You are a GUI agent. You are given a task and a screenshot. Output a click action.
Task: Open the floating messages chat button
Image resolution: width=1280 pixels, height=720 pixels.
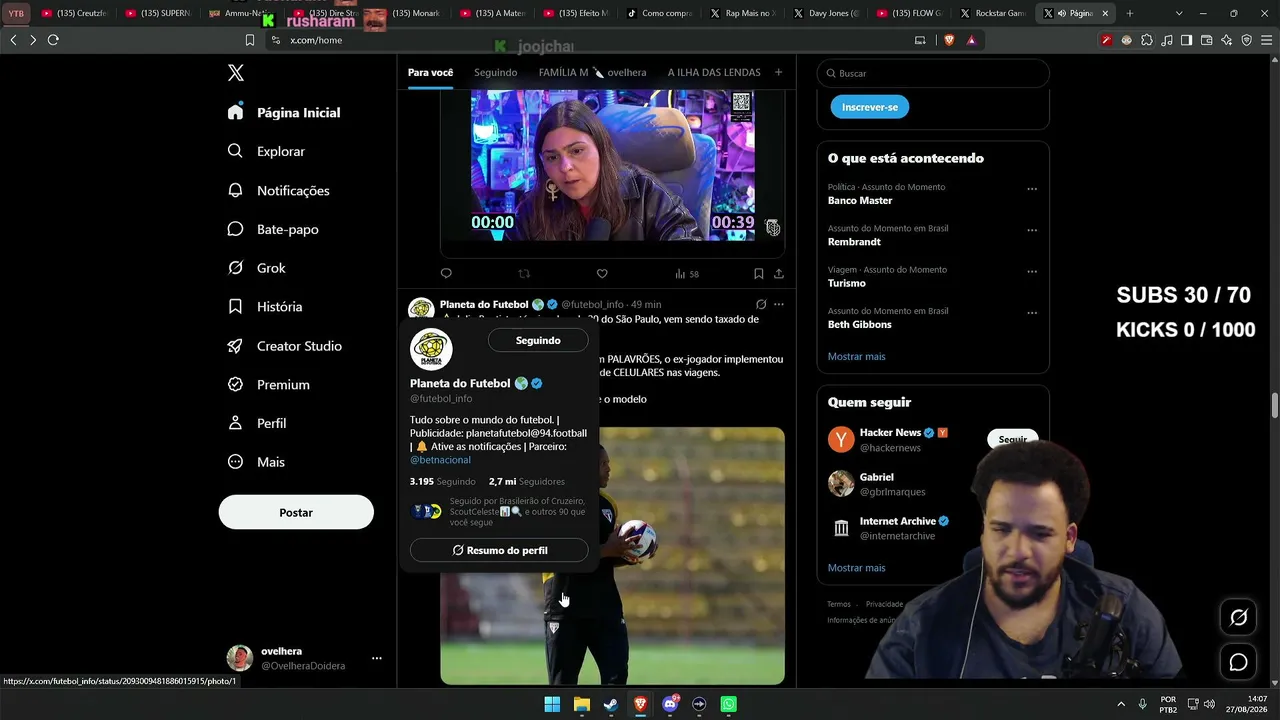tap(1238, 662)
